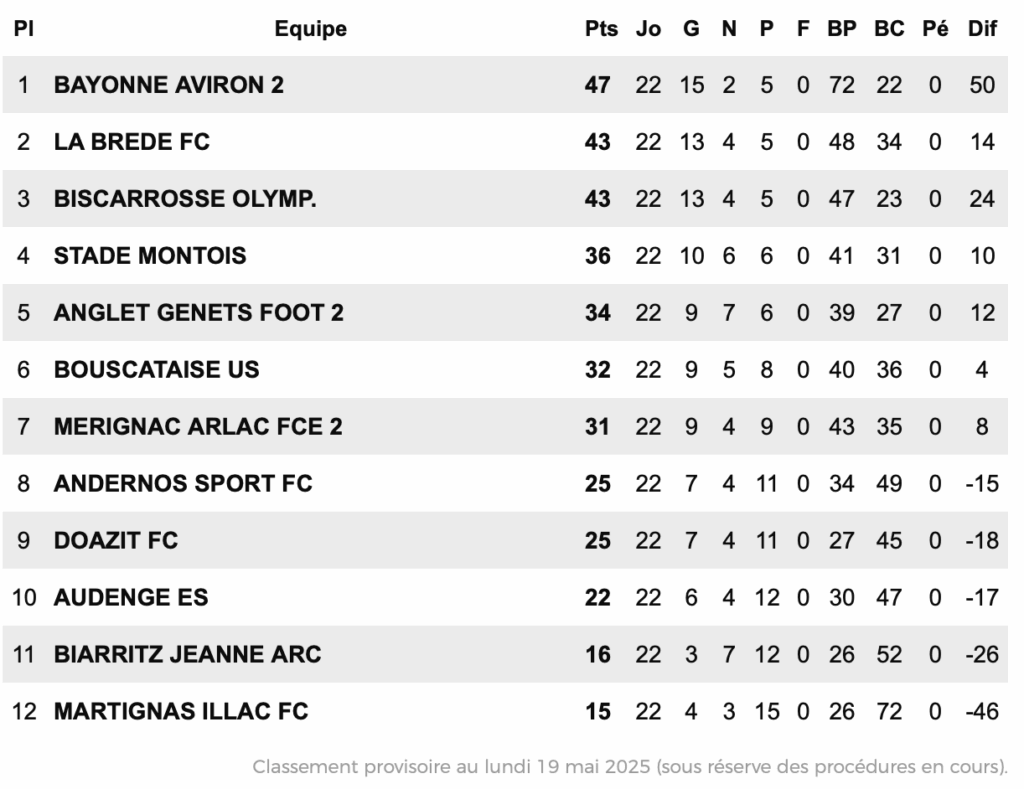This screenshot has height=789, width=1024.
Task: Click the classement provisoire footnote text
Action: click(x=630, y=766)
